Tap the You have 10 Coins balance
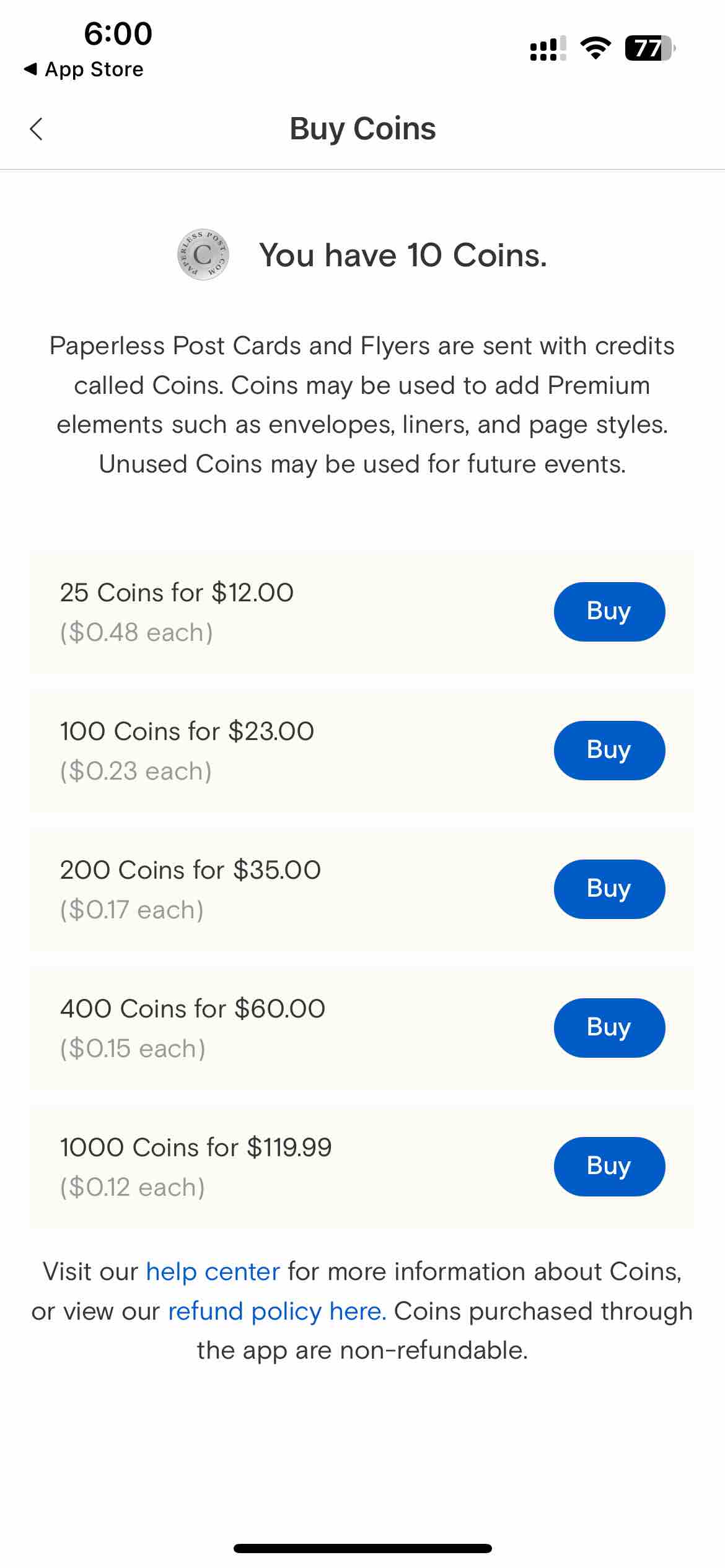725x1568 pixels. pyautogui.click(x=403, y=255)
